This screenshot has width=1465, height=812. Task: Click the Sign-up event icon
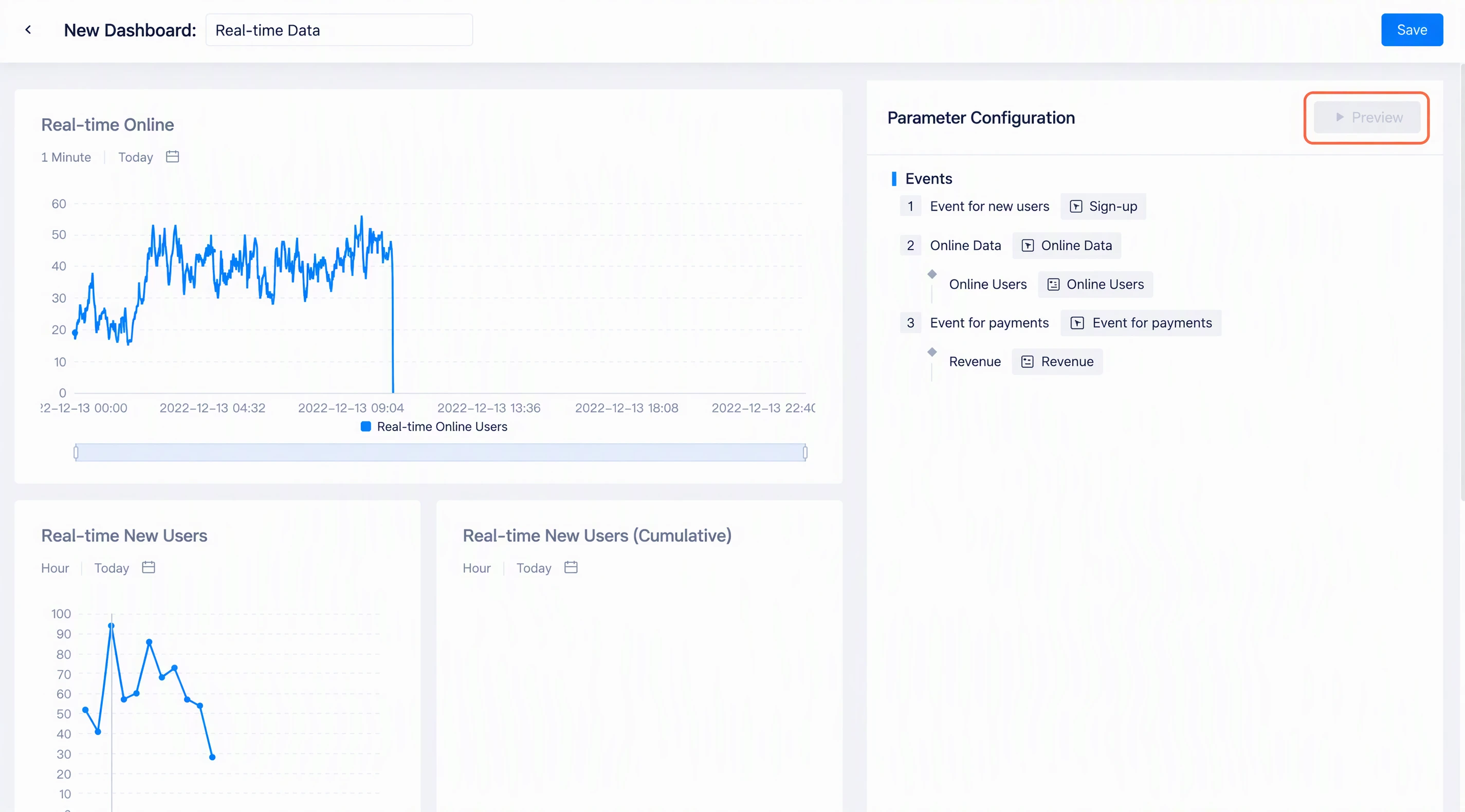tap(1075, 207)
